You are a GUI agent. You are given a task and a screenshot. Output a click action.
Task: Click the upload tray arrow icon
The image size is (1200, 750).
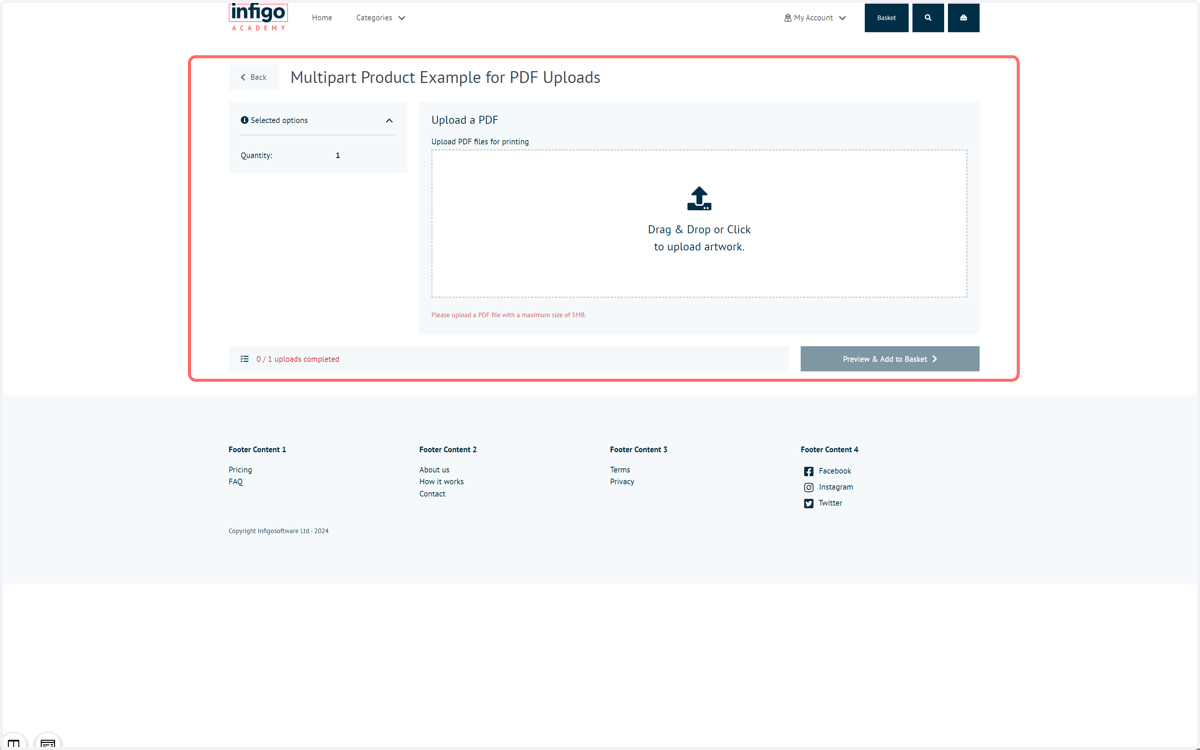[x=699, y=199]
